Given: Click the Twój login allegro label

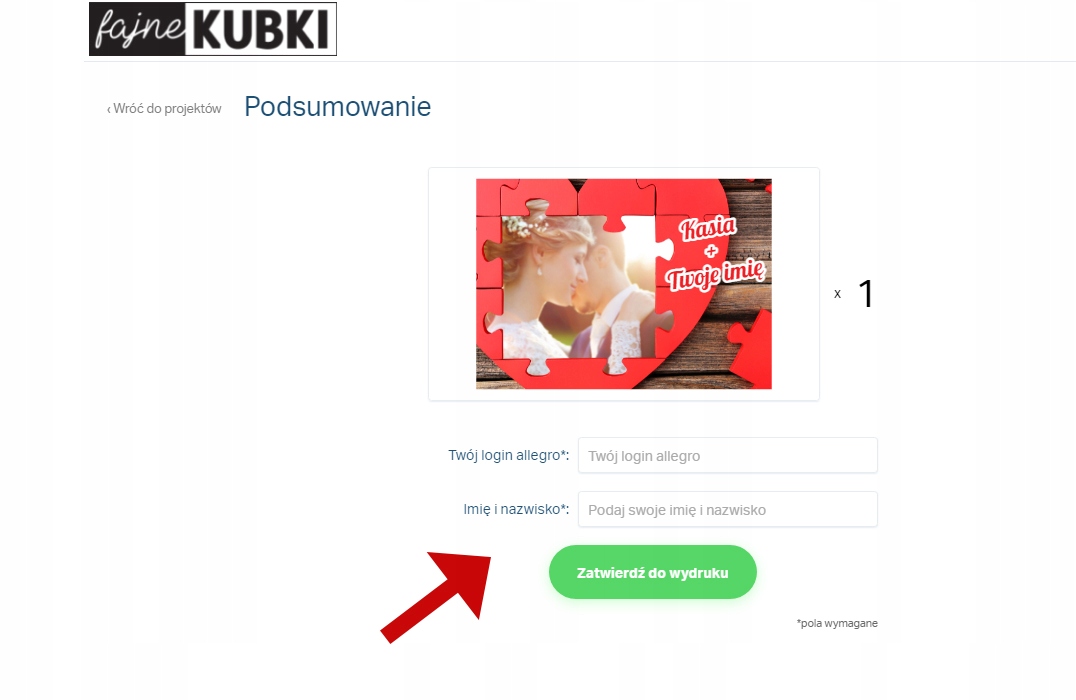Looking at the screenshot, I should [508, 455].
